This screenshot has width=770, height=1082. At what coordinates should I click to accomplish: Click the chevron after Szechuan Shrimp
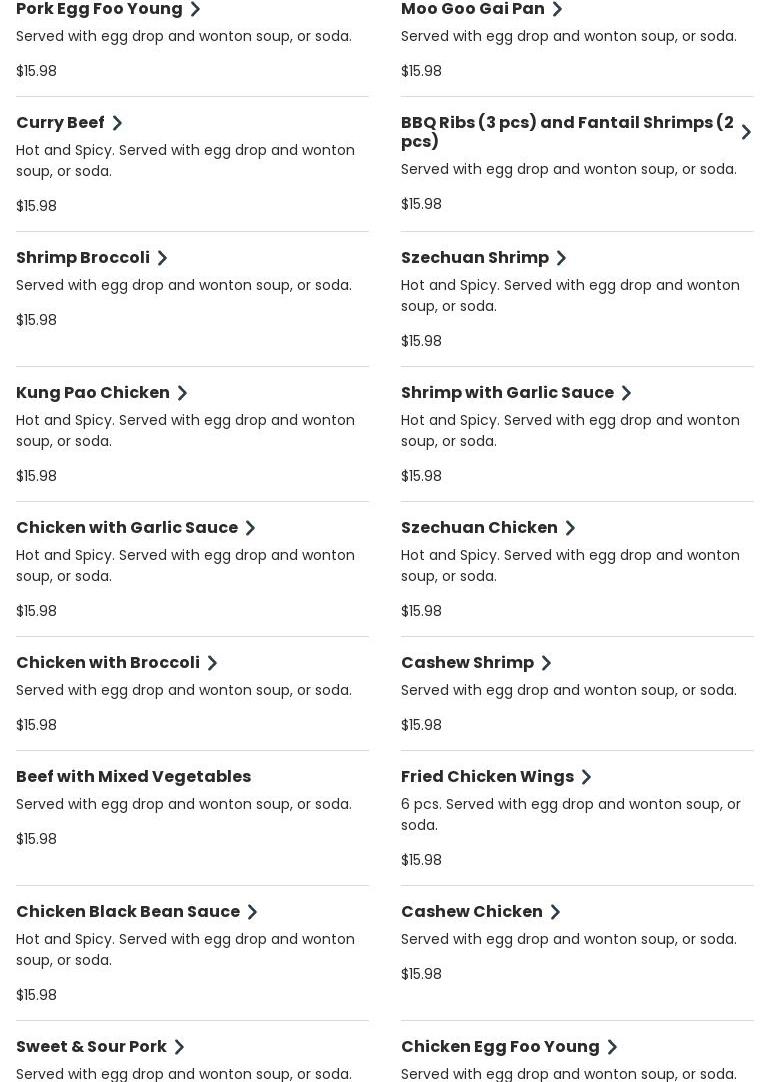click(561, 258)
